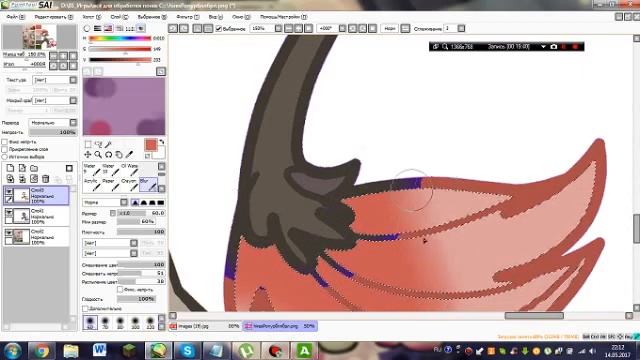Delete the selected layer with trash icon
The height and width of the screenshot is (360, 640).
click(x=46, y=179)
